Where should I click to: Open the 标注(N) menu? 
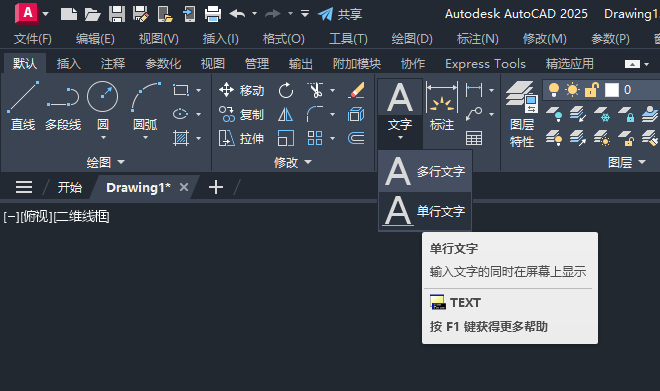478,39
